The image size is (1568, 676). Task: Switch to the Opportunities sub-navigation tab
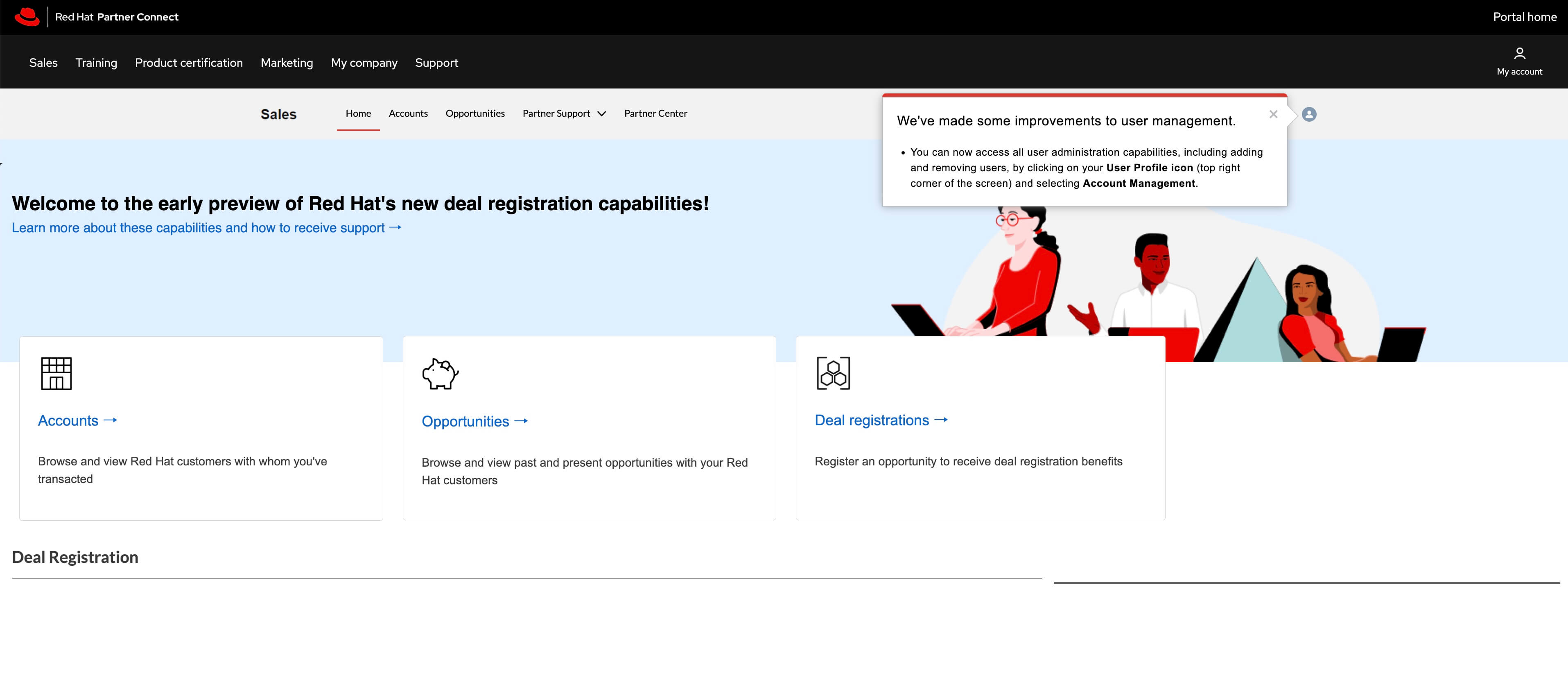point(475,113)
